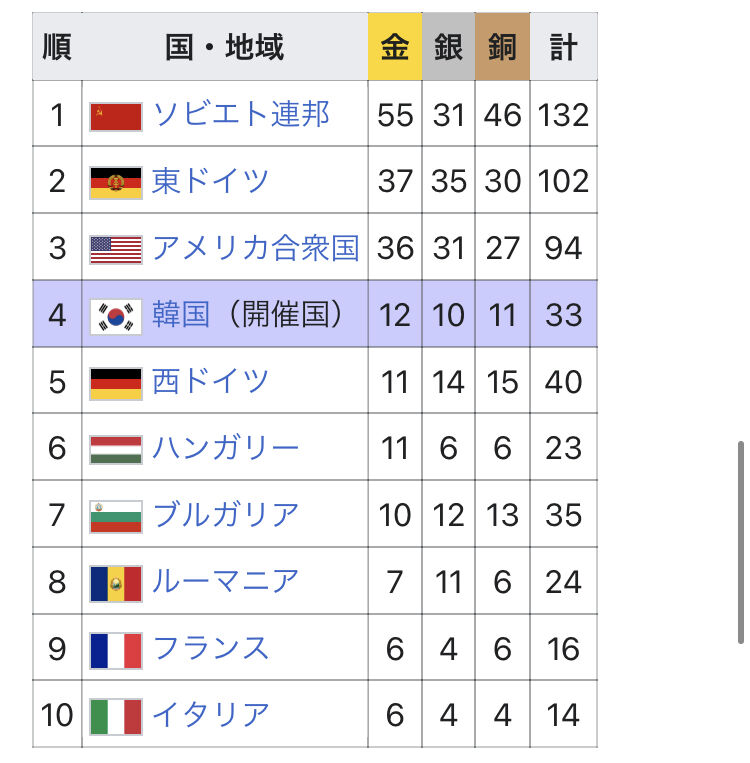
Task: Click the Romania flag icon
Action: tap(116, 583)
